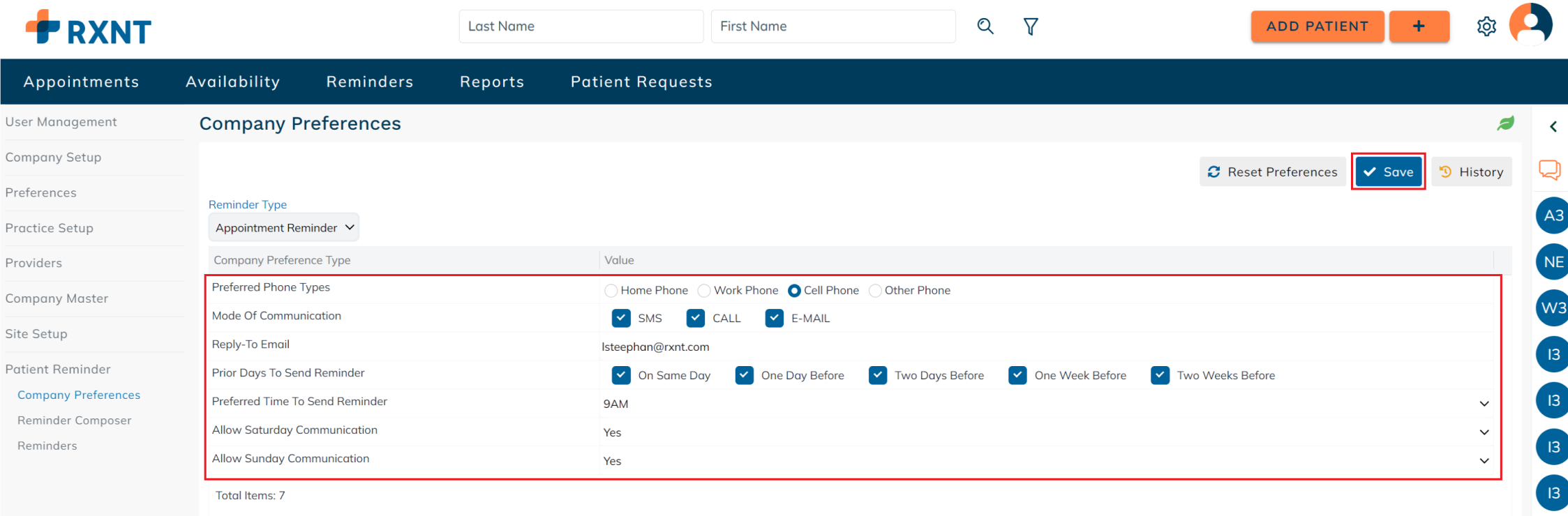Open the Patient Requests tab
This screenshot has height=516, width=1568.
tap(641, 82)
